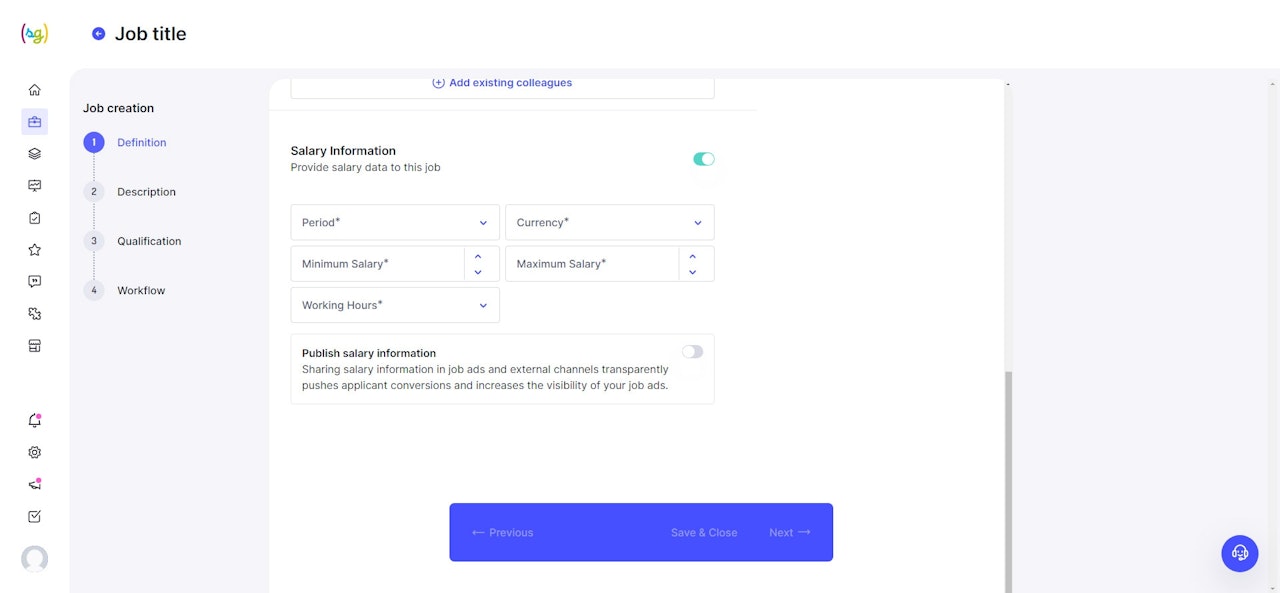Click the back arrow beside Job title
The height and width of the screenshot is (593, 1280).
click(x=98, y=34)
